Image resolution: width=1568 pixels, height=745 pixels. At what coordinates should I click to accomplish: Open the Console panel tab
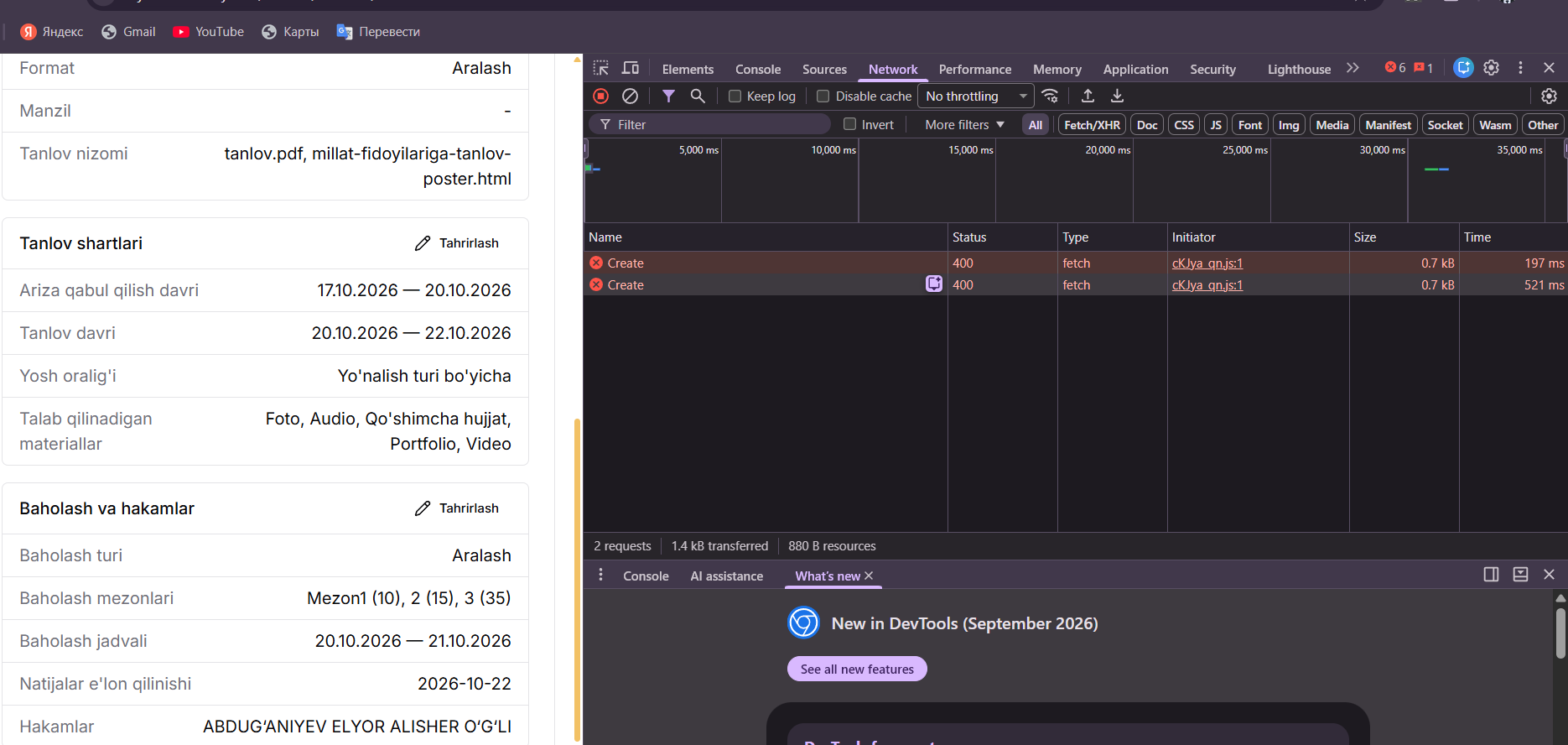[758, 70]
